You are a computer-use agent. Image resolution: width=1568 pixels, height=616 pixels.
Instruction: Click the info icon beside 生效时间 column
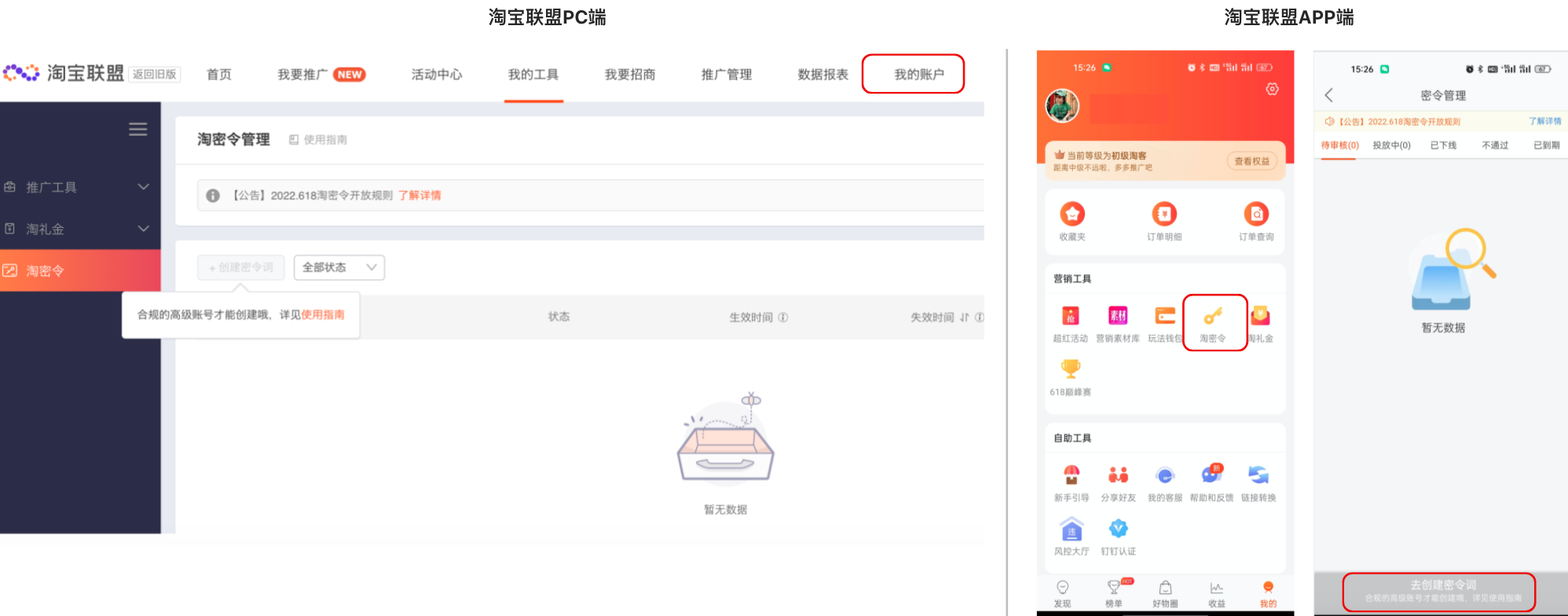[783, 317]
